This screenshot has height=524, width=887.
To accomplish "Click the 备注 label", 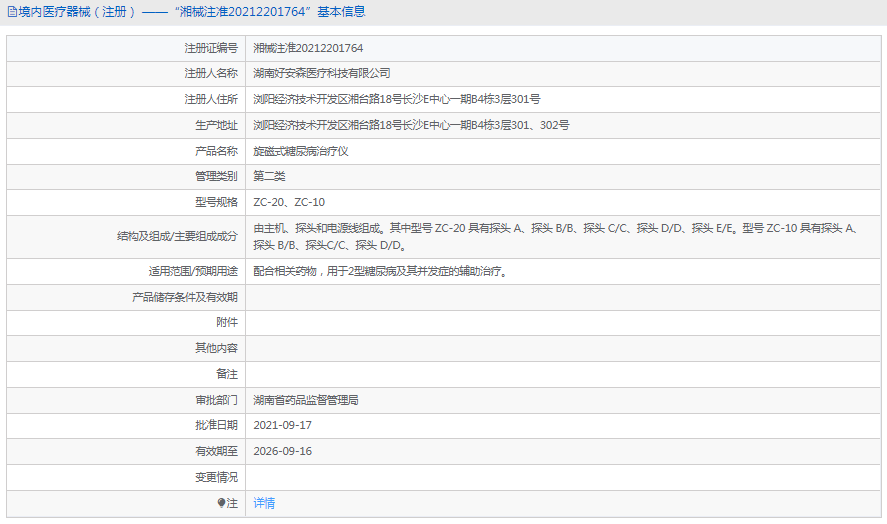I will click(227, 374).
